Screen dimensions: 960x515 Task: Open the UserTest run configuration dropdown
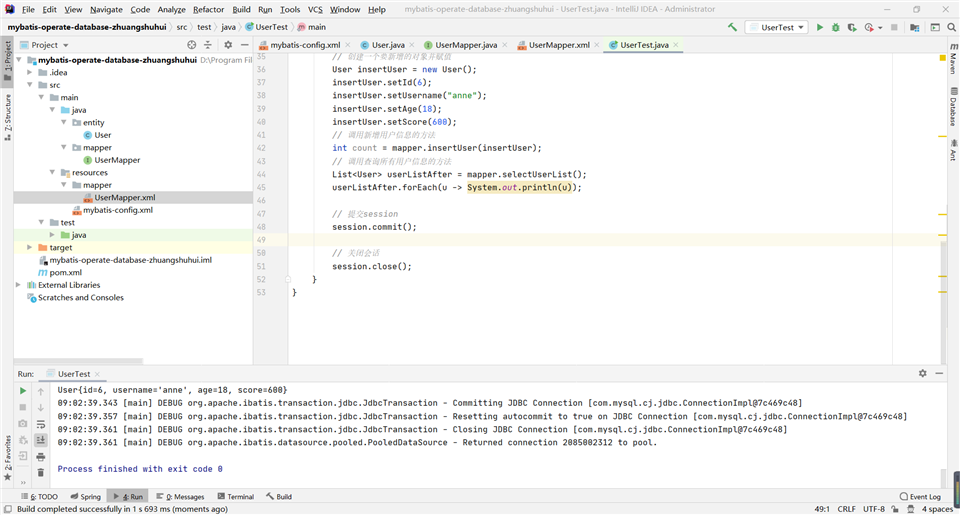[x=777, y=27]
